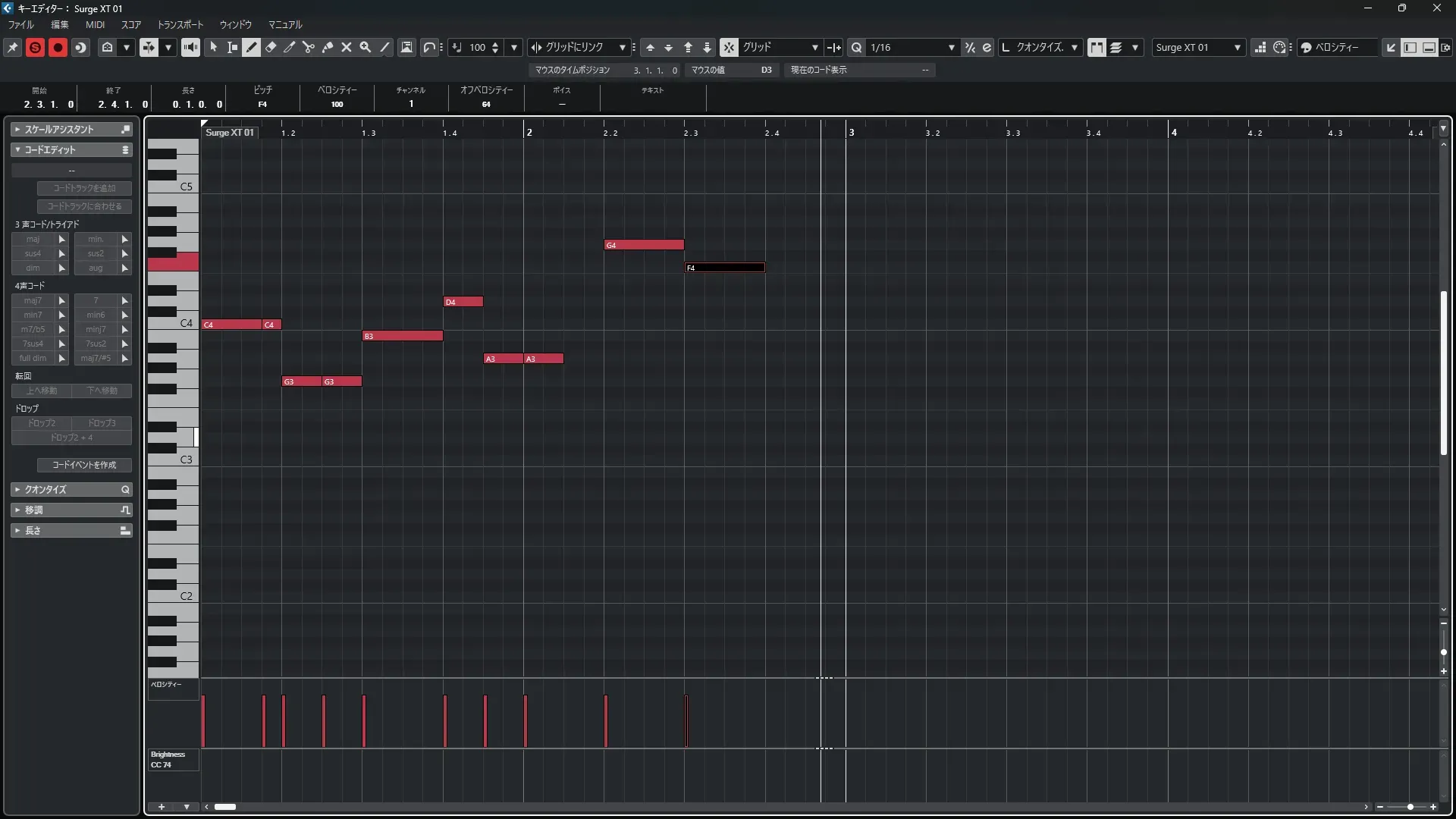Select the Glue tool
This screenshot has height=819, width=1456.
[x=328, y=47]
